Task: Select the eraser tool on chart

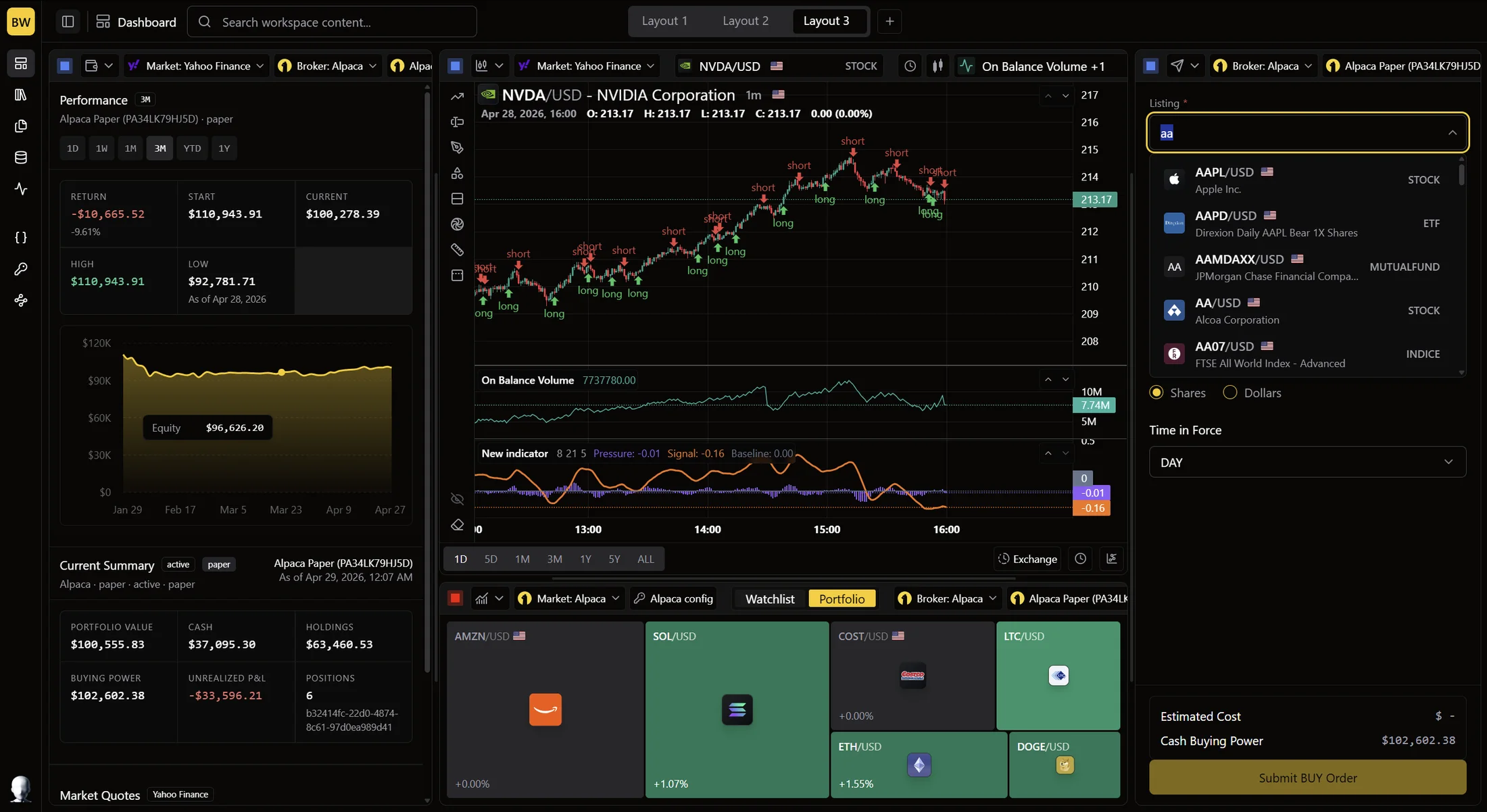Action: (458, 525)
